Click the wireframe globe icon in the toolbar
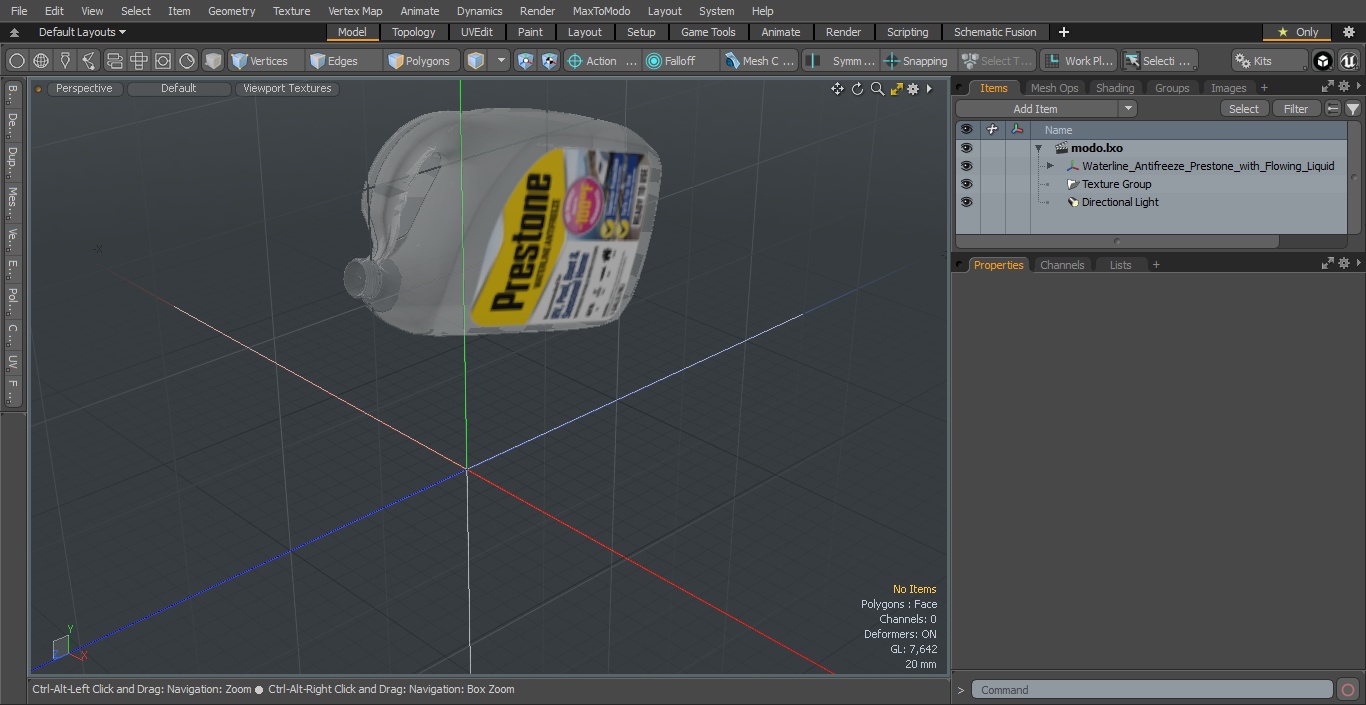The width and height of the screenshot is (1366, 705). (x=41, y=61)
